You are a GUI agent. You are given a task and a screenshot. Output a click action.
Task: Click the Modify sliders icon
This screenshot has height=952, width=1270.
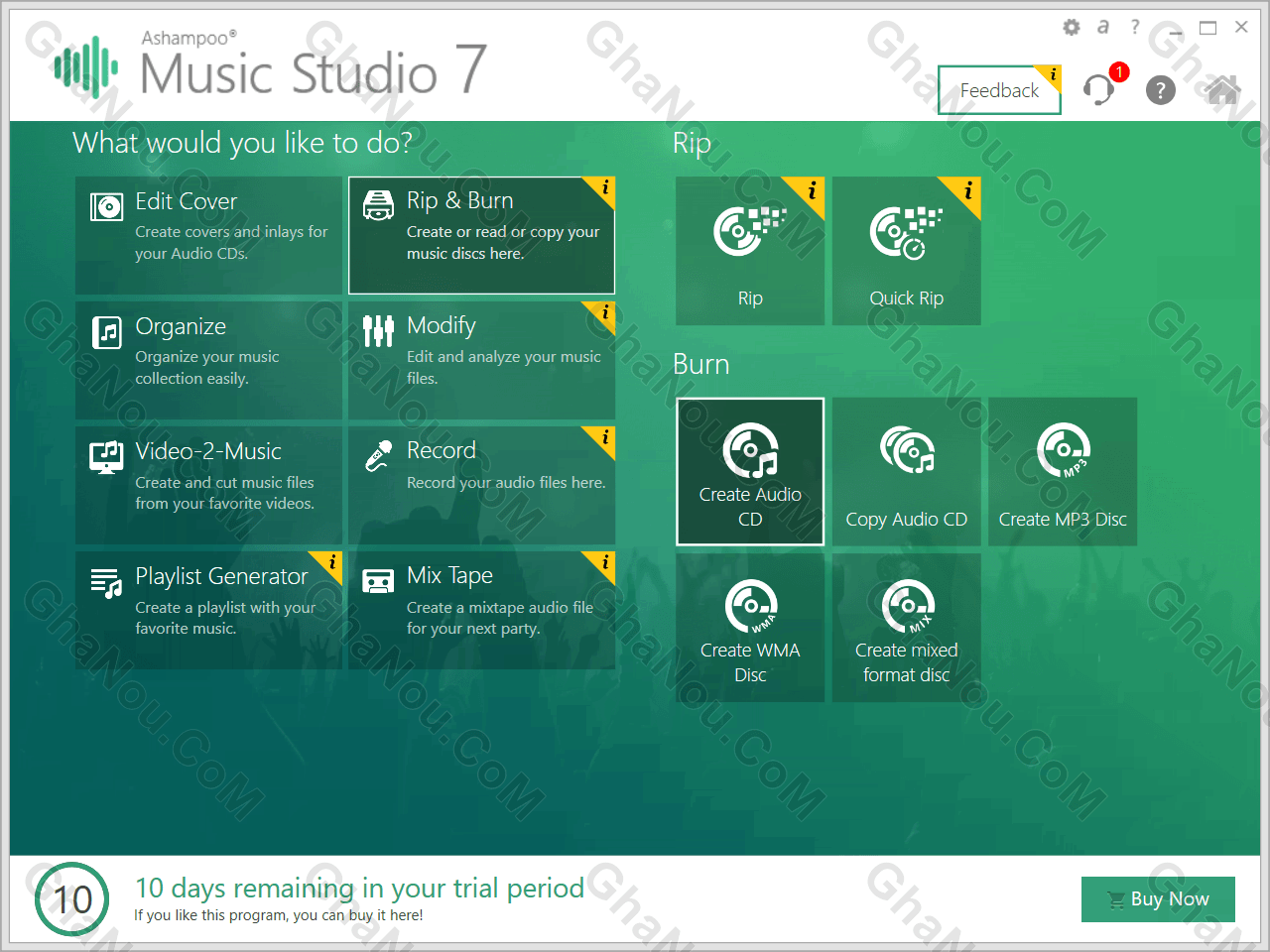[x=378, y=331]
